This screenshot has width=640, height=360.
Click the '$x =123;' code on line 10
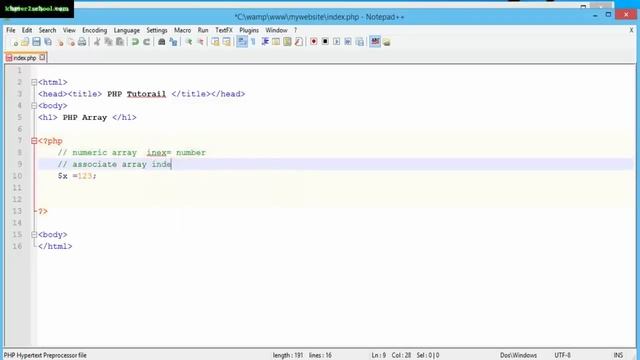(77, 176)
